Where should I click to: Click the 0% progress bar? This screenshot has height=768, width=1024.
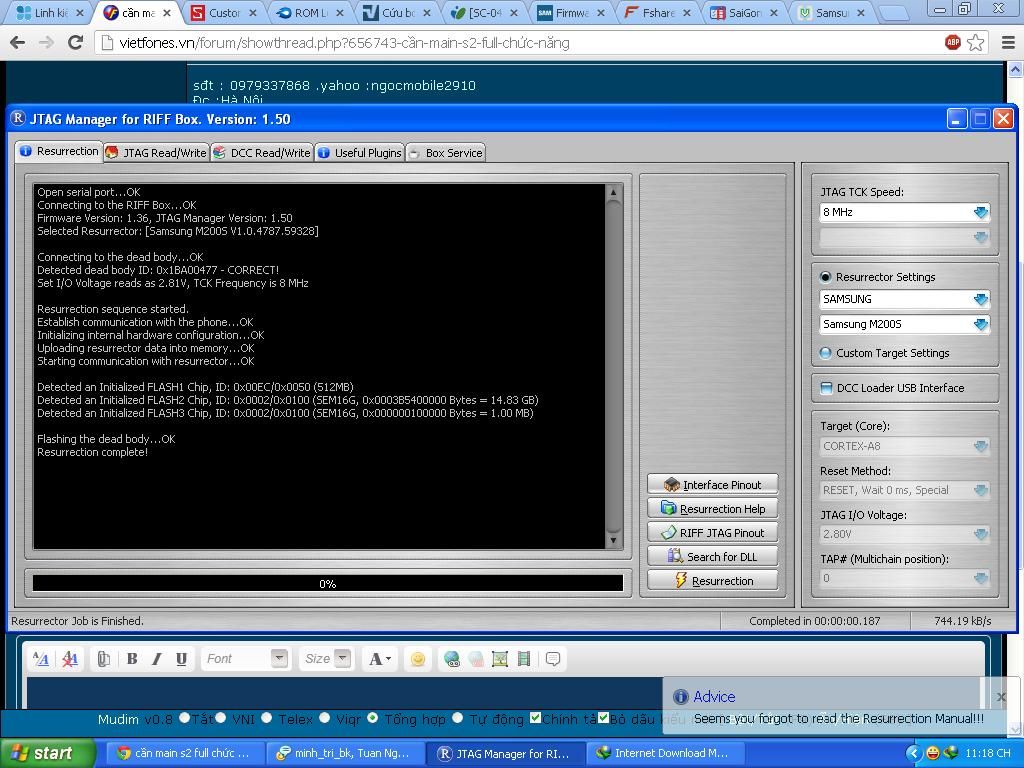pos(328,583)
